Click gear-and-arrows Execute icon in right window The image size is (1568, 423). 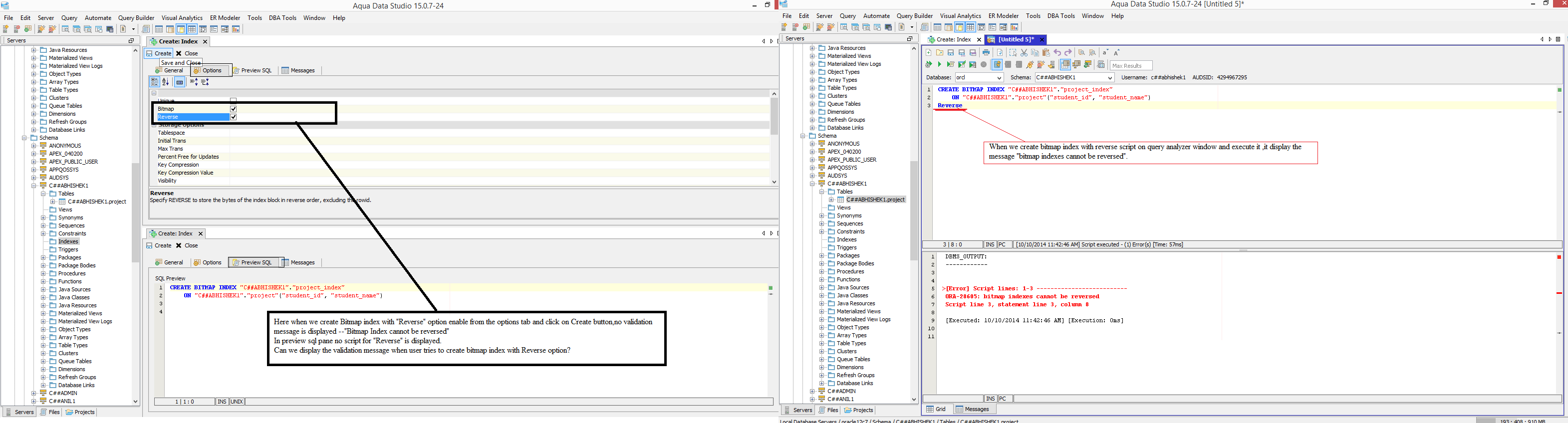coord(928,64)
